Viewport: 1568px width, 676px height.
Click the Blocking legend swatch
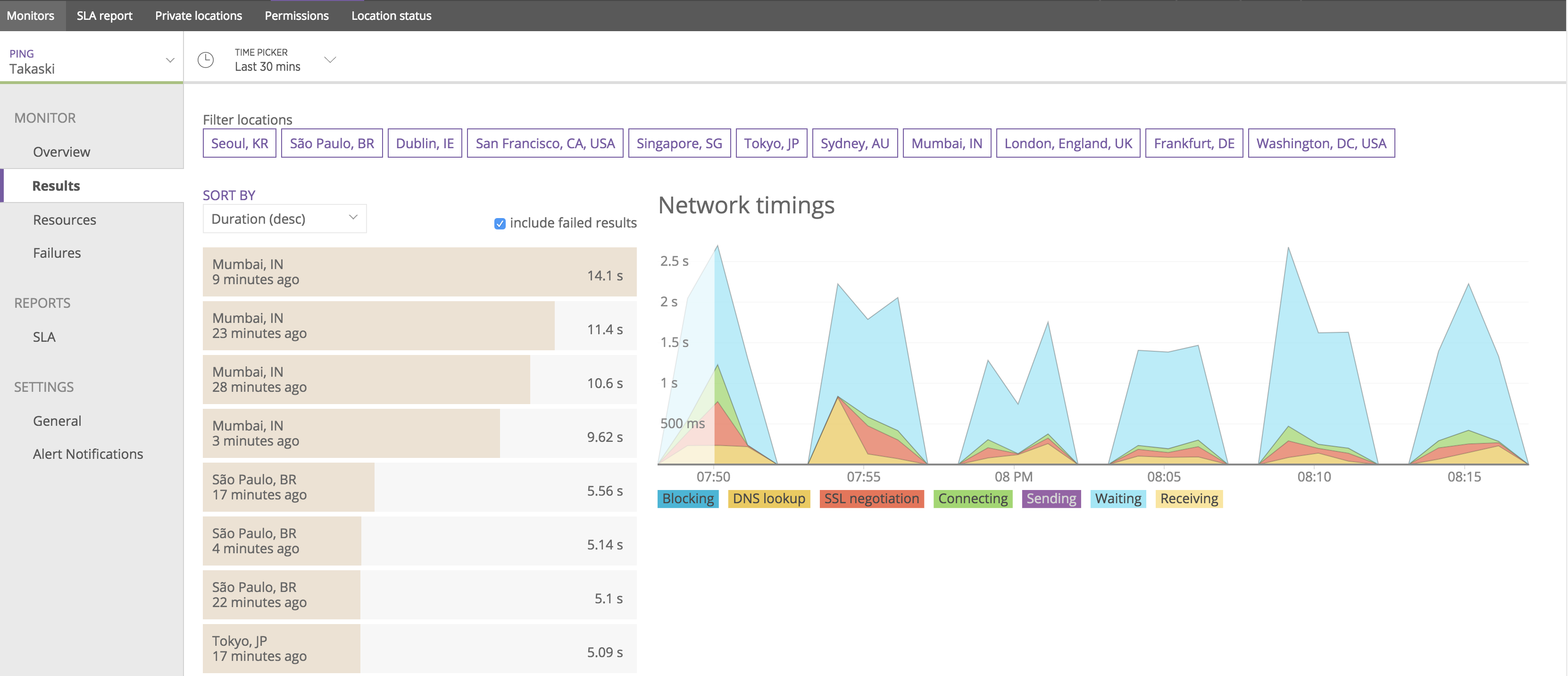point(688,499)
